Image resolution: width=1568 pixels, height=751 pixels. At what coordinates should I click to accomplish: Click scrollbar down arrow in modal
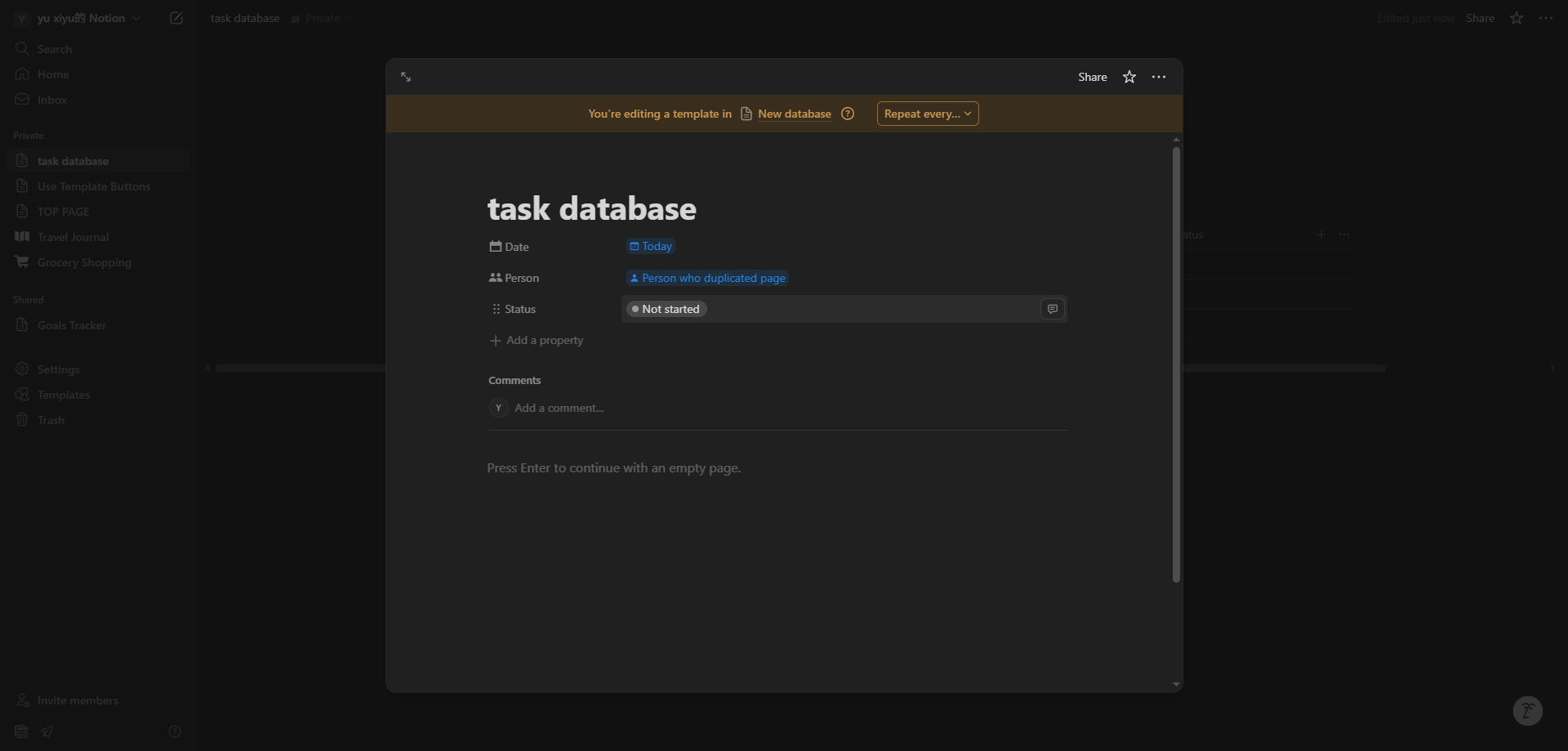pos(1176,685)
